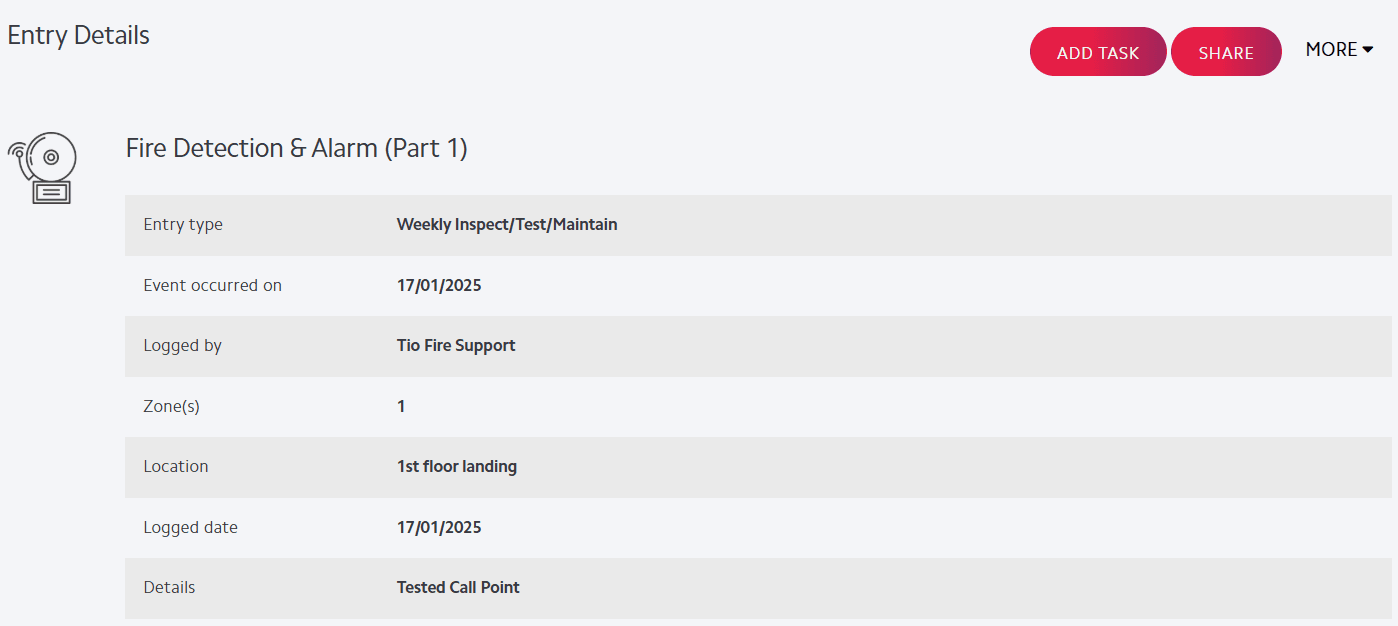This screenshot has width=1398, height=626.
Task: Select the 1st floor landing value
Action: coord(457,466)
